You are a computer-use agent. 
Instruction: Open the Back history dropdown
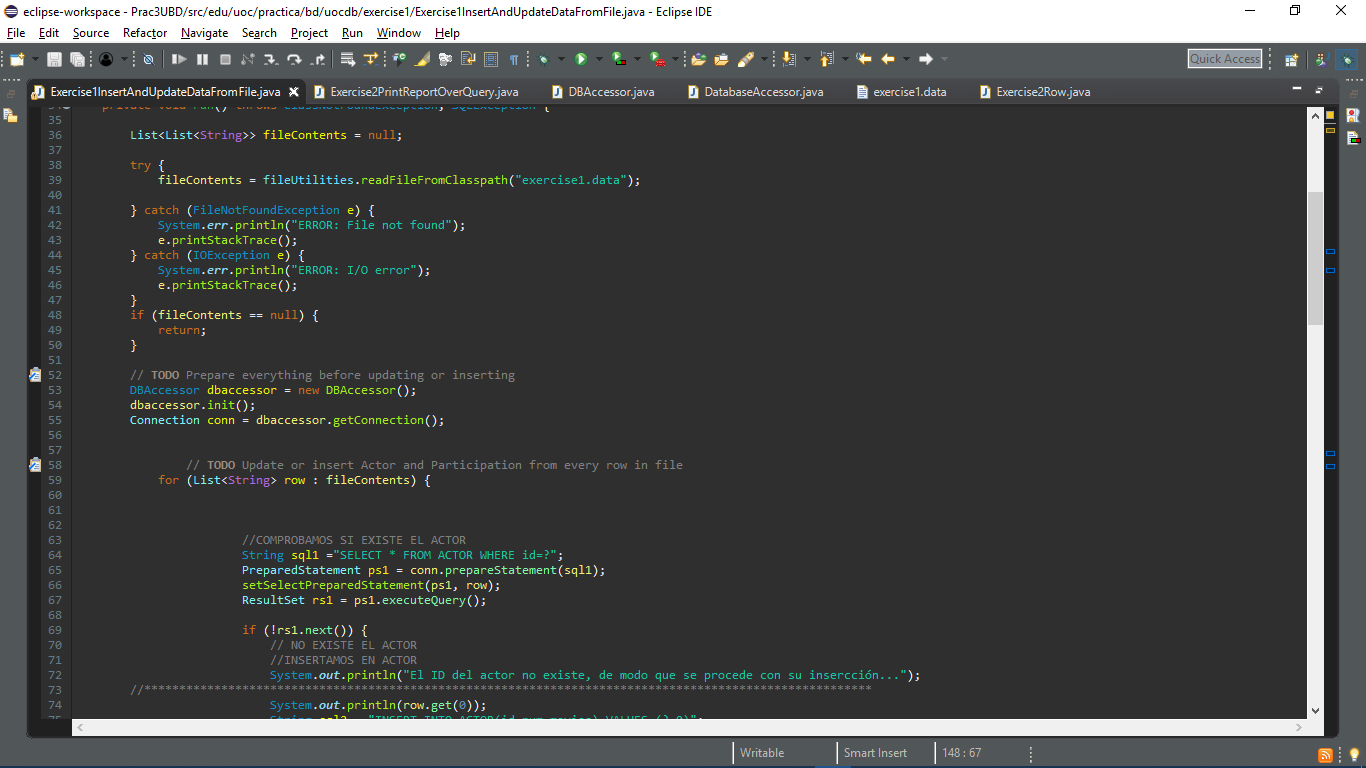(x=906, y=59)
